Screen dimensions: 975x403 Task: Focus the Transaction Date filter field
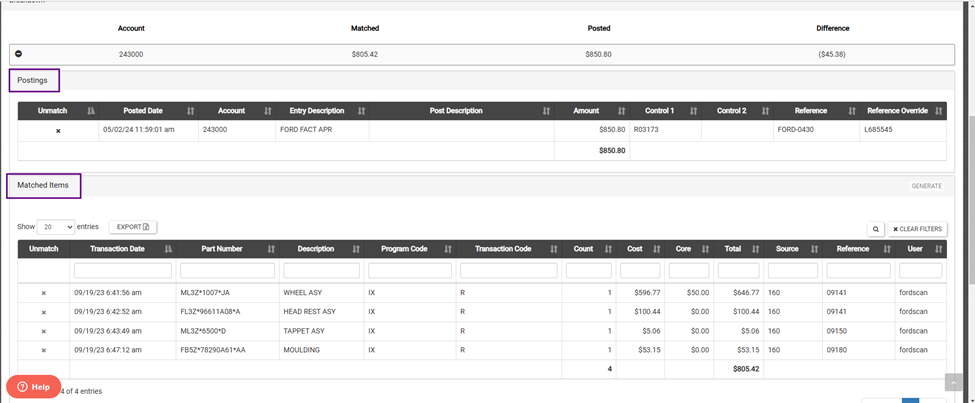click(122, 271)
